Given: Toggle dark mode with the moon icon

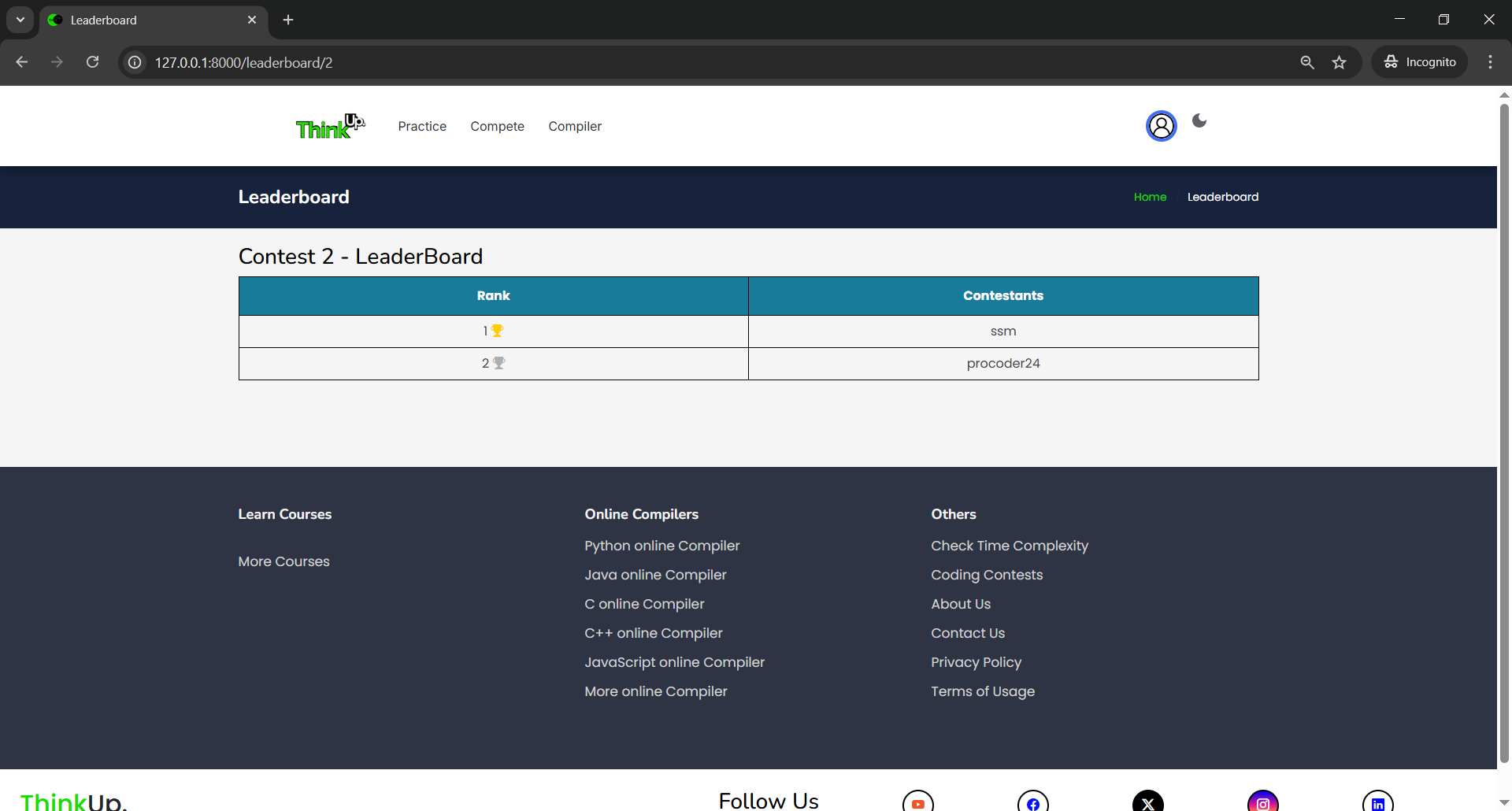Looking at the screenshot, I should (1199, 120).
